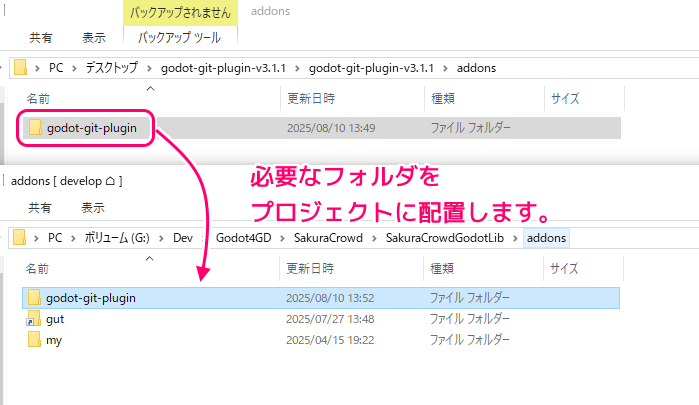Open the 共有 tab in the upper window
The image size is (699, 405).
(41, 37)
